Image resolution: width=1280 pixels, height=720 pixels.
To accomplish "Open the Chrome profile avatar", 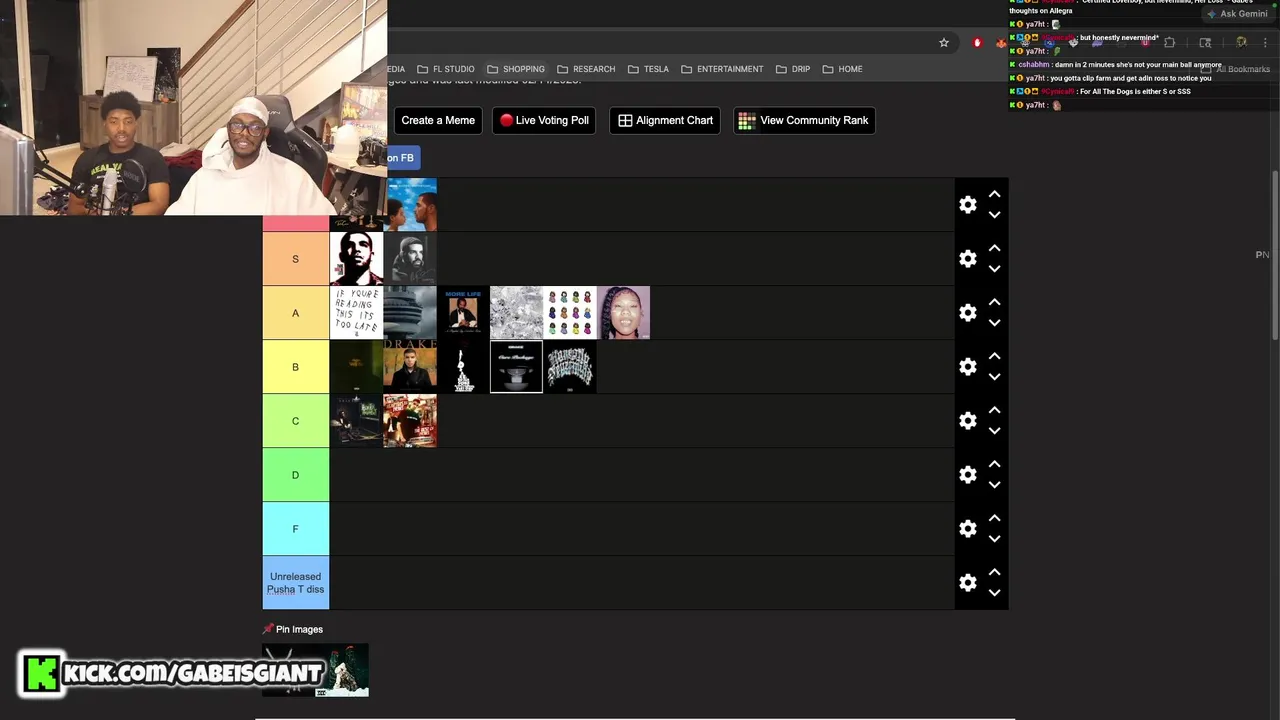I will point(1241,43).
